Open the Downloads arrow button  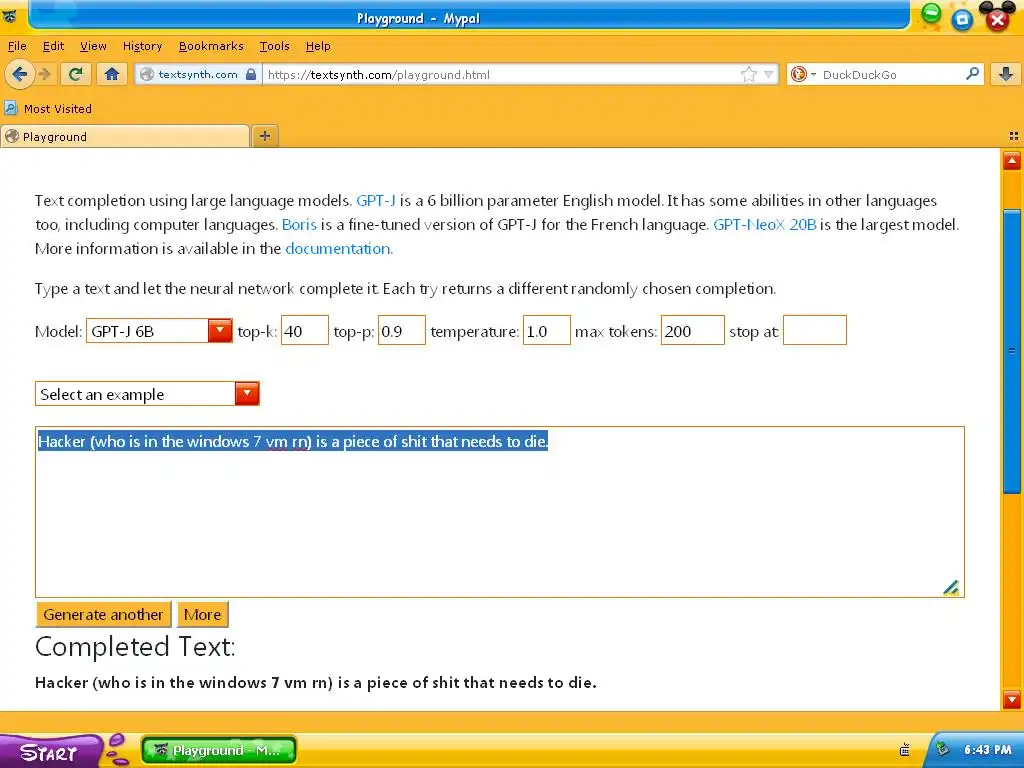point(1006,74)
